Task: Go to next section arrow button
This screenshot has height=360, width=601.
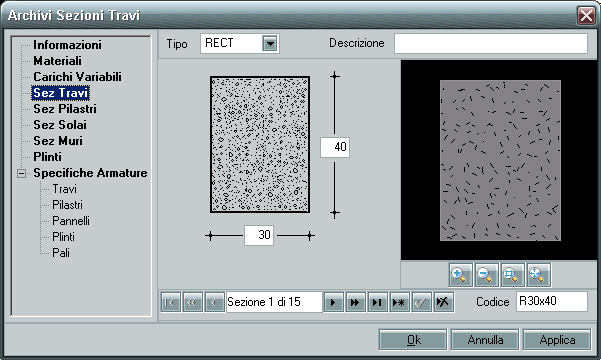Action: [333, 302]
